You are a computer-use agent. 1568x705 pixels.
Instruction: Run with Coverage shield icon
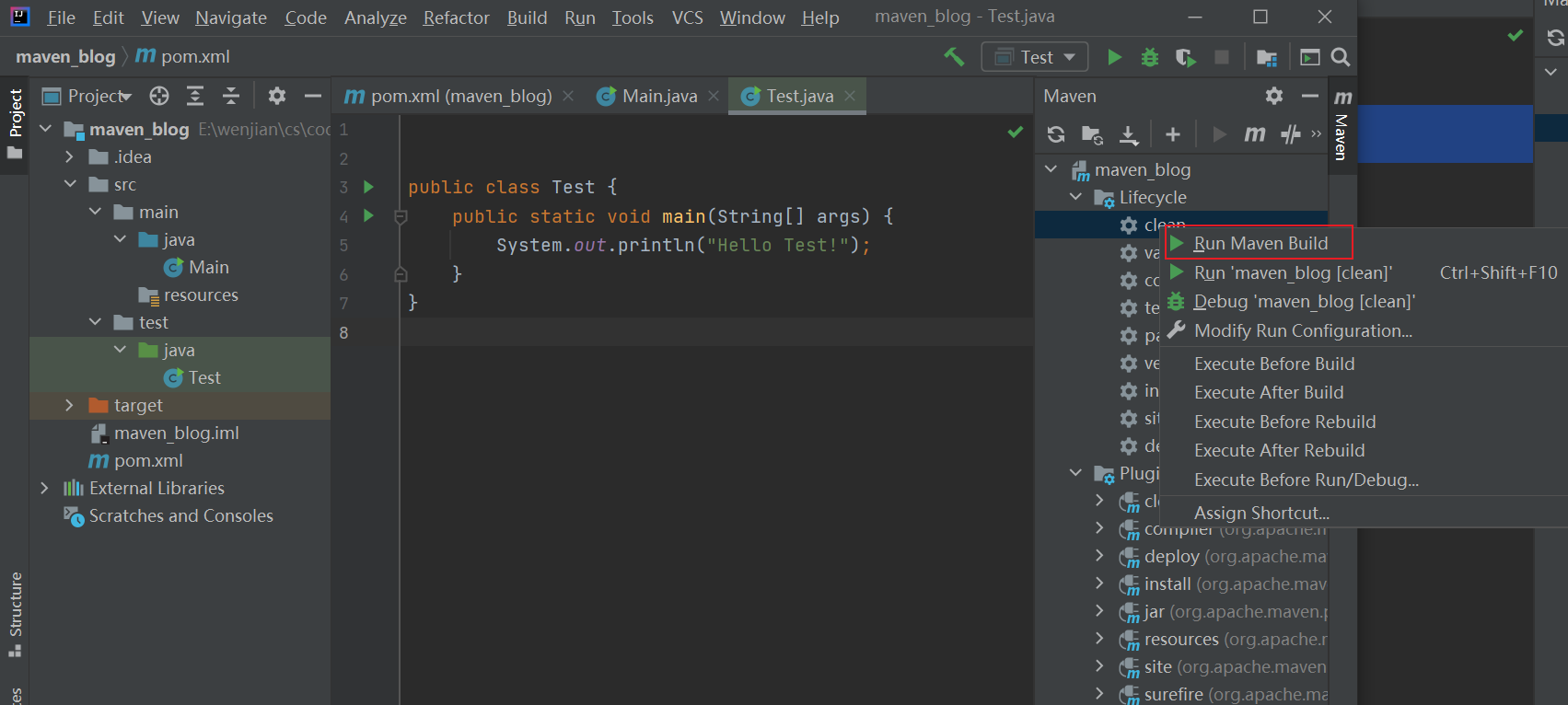[1186, 57]
